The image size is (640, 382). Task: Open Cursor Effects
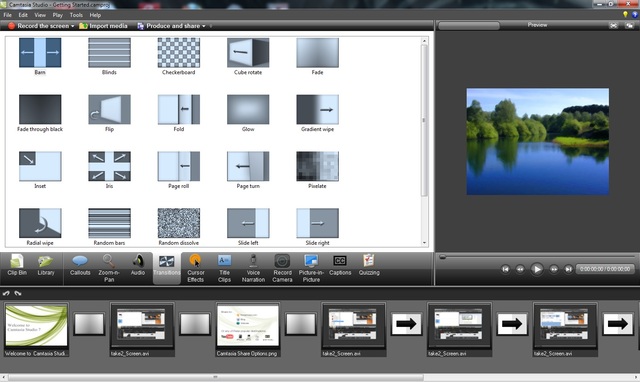[196, 268]
